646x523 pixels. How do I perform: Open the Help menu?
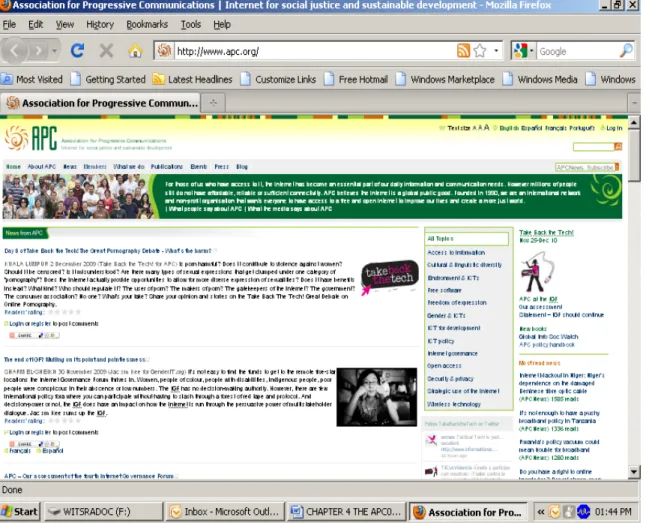pos(222,25)
